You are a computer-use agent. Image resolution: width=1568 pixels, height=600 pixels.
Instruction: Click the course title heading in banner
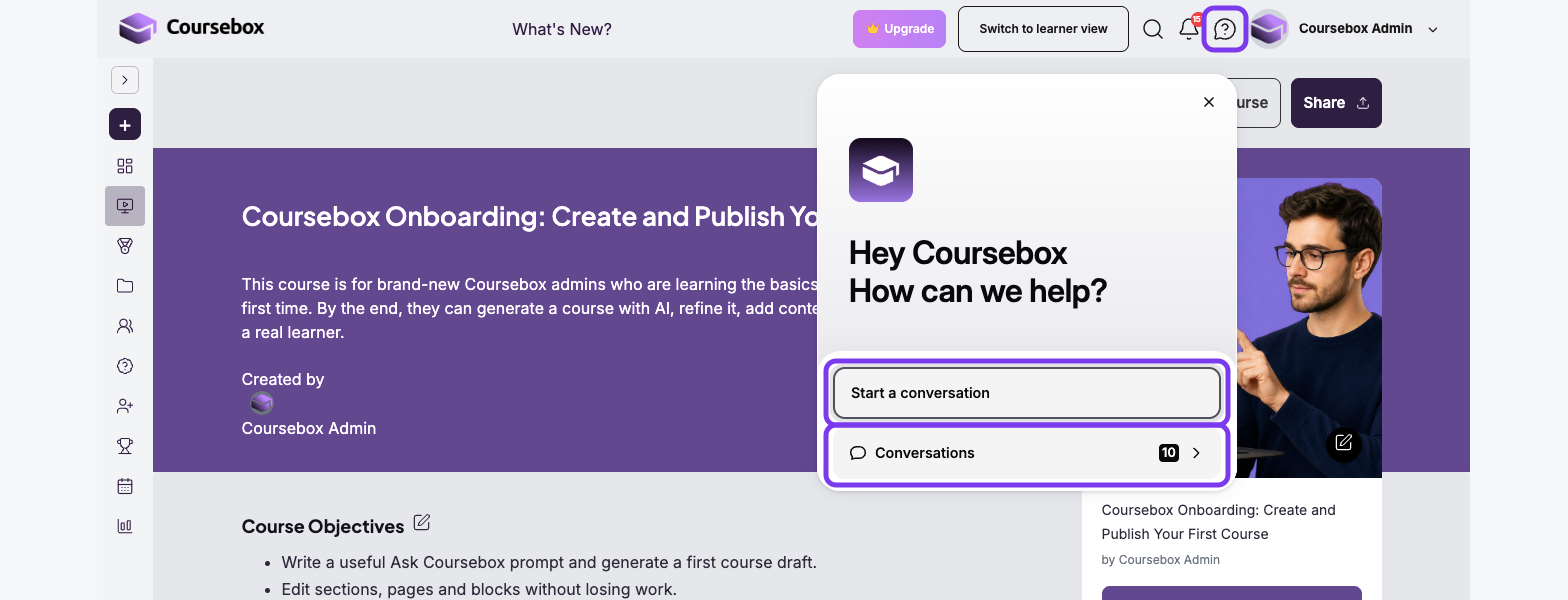[530, 217]
